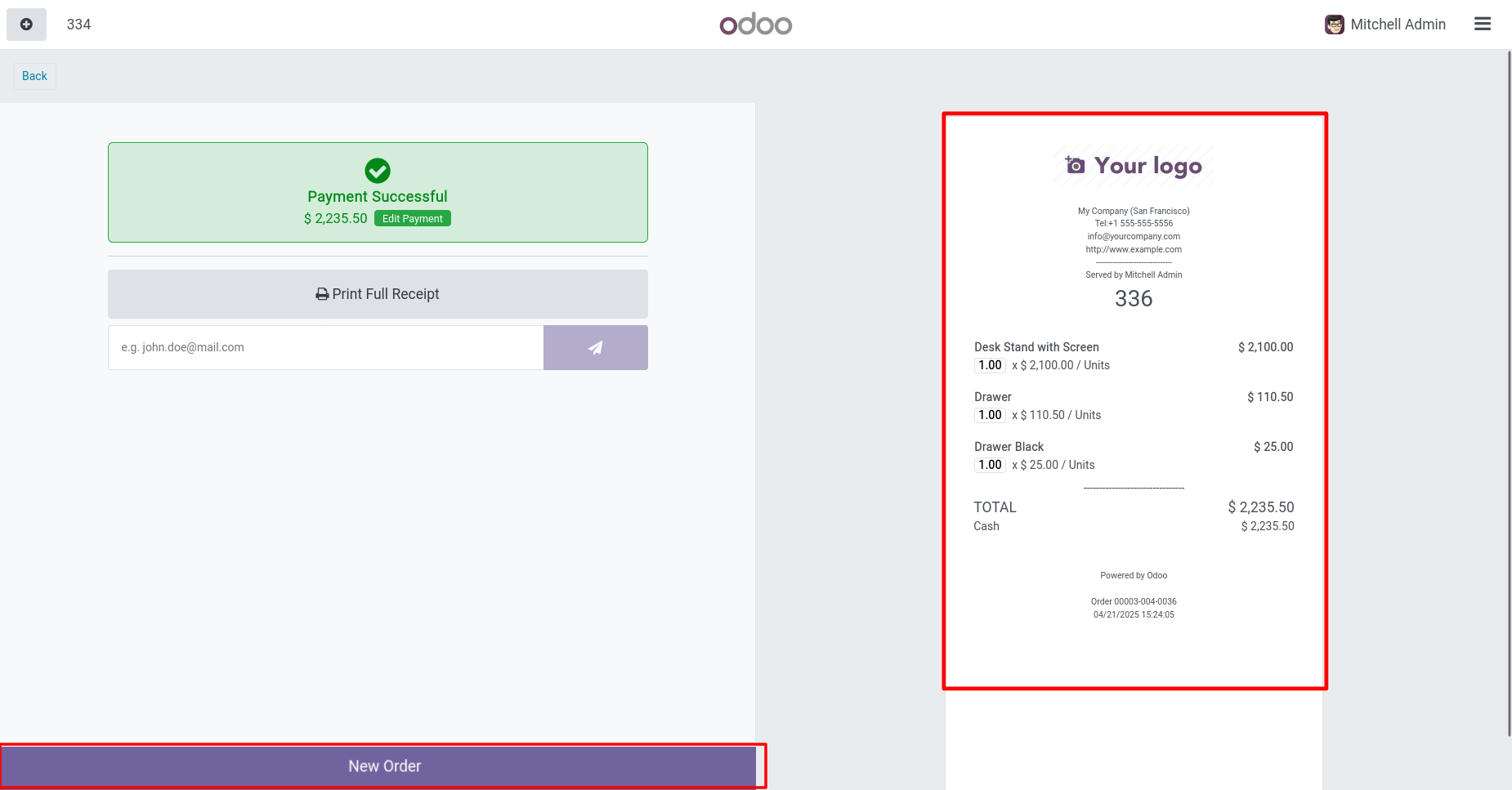Select order tab 334

(78, 25)
